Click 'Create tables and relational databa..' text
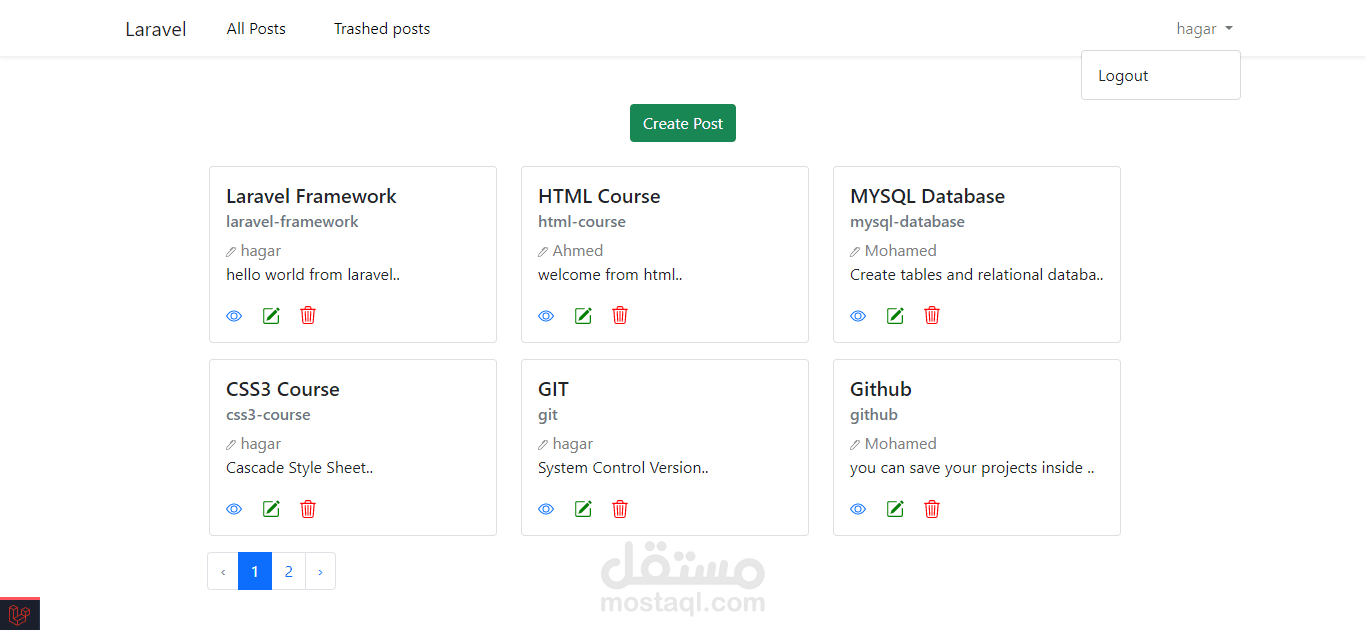 click(977, 275)
